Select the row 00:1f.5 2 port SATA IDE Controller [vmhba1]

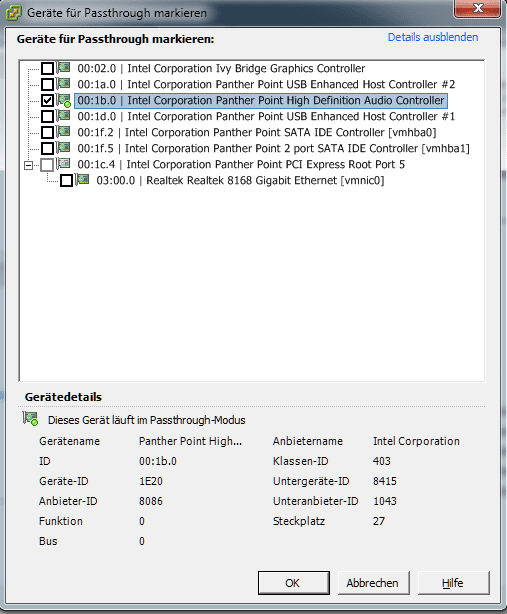(x=273, y=149)
